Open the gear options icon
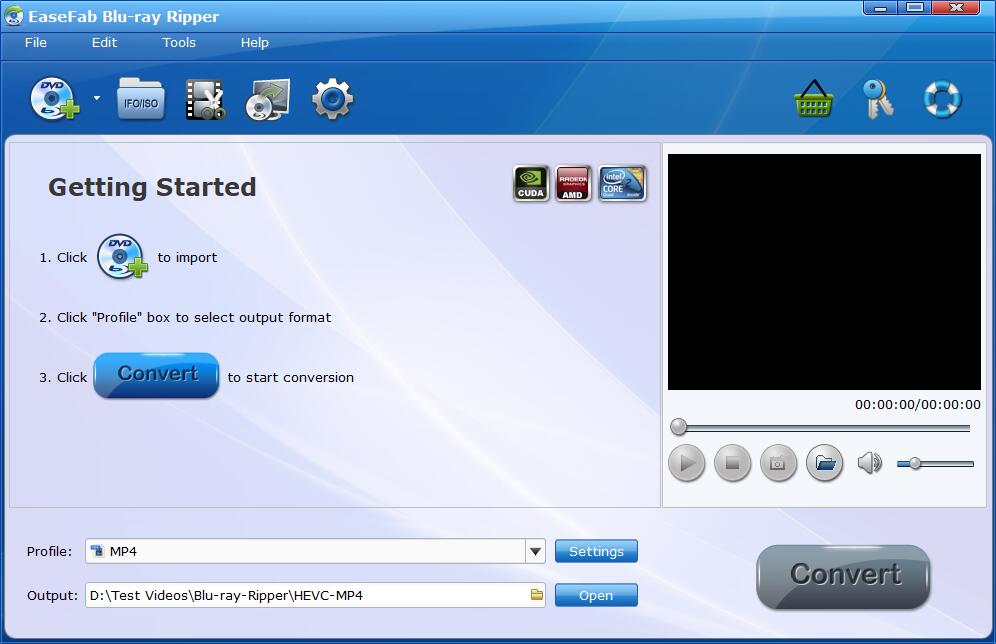The image size is (996, 644). (x=332, y=98)
